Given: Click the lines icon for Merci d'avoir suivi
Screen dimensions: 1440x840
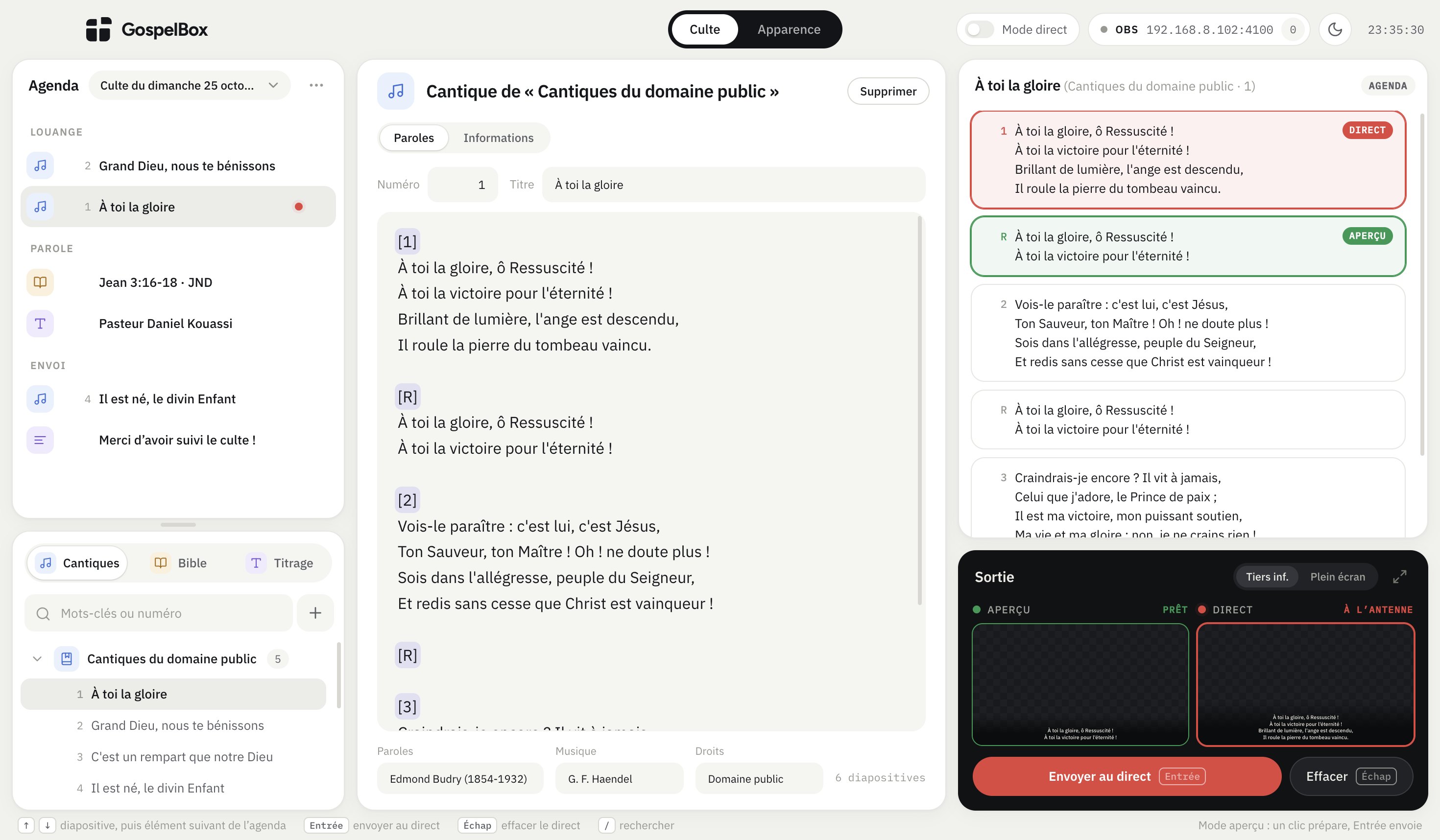Looking at the screenshot, I should (40, 440).
